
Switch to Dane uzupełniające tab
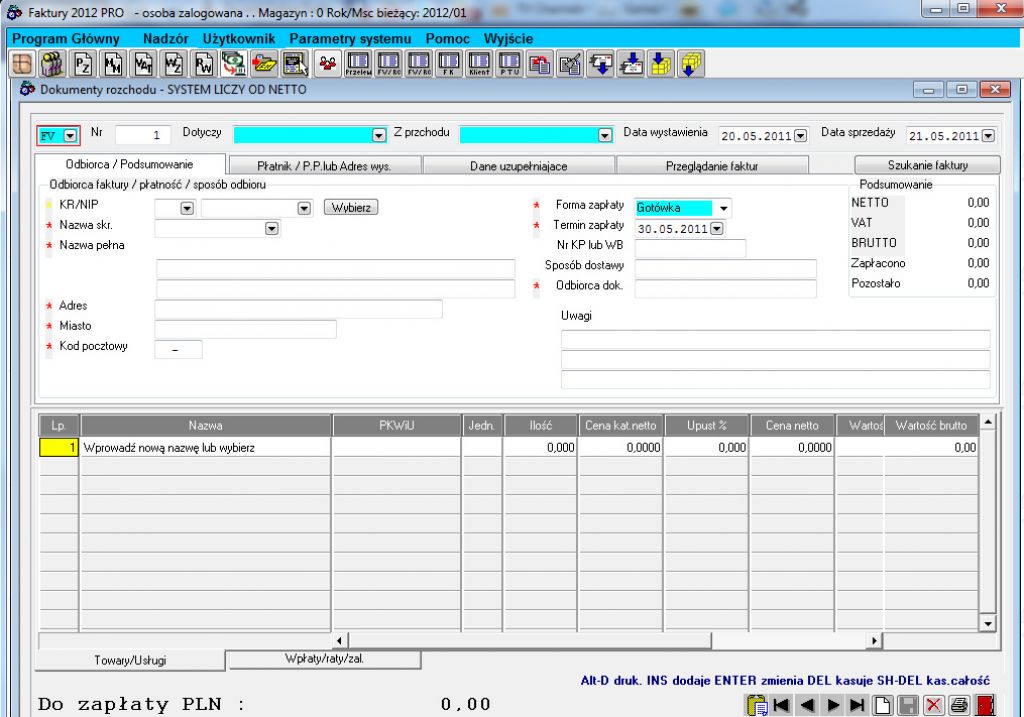(519, 166)
